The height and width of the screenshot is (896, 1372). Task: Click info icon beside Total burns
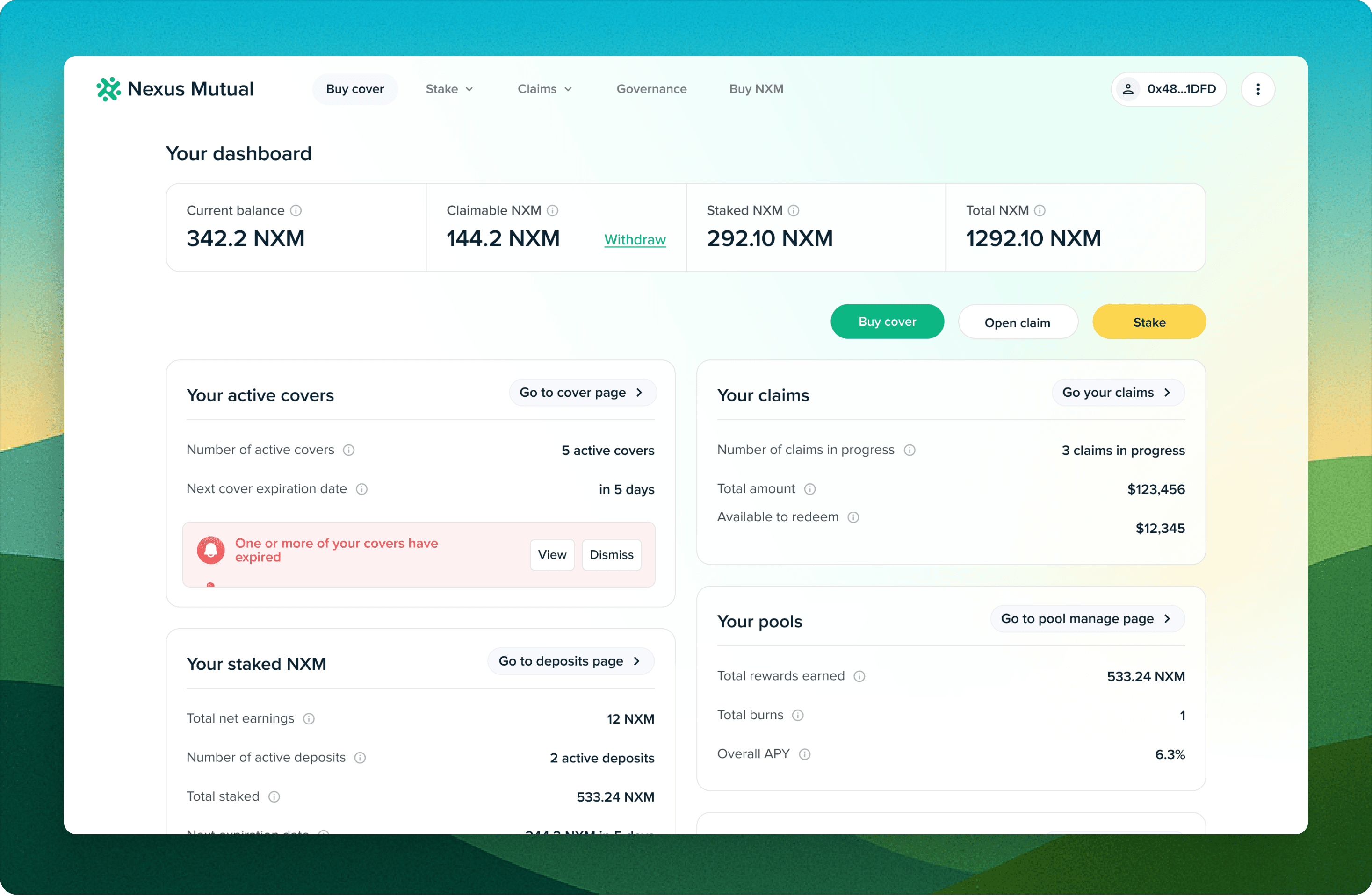(x=798, y=716)
